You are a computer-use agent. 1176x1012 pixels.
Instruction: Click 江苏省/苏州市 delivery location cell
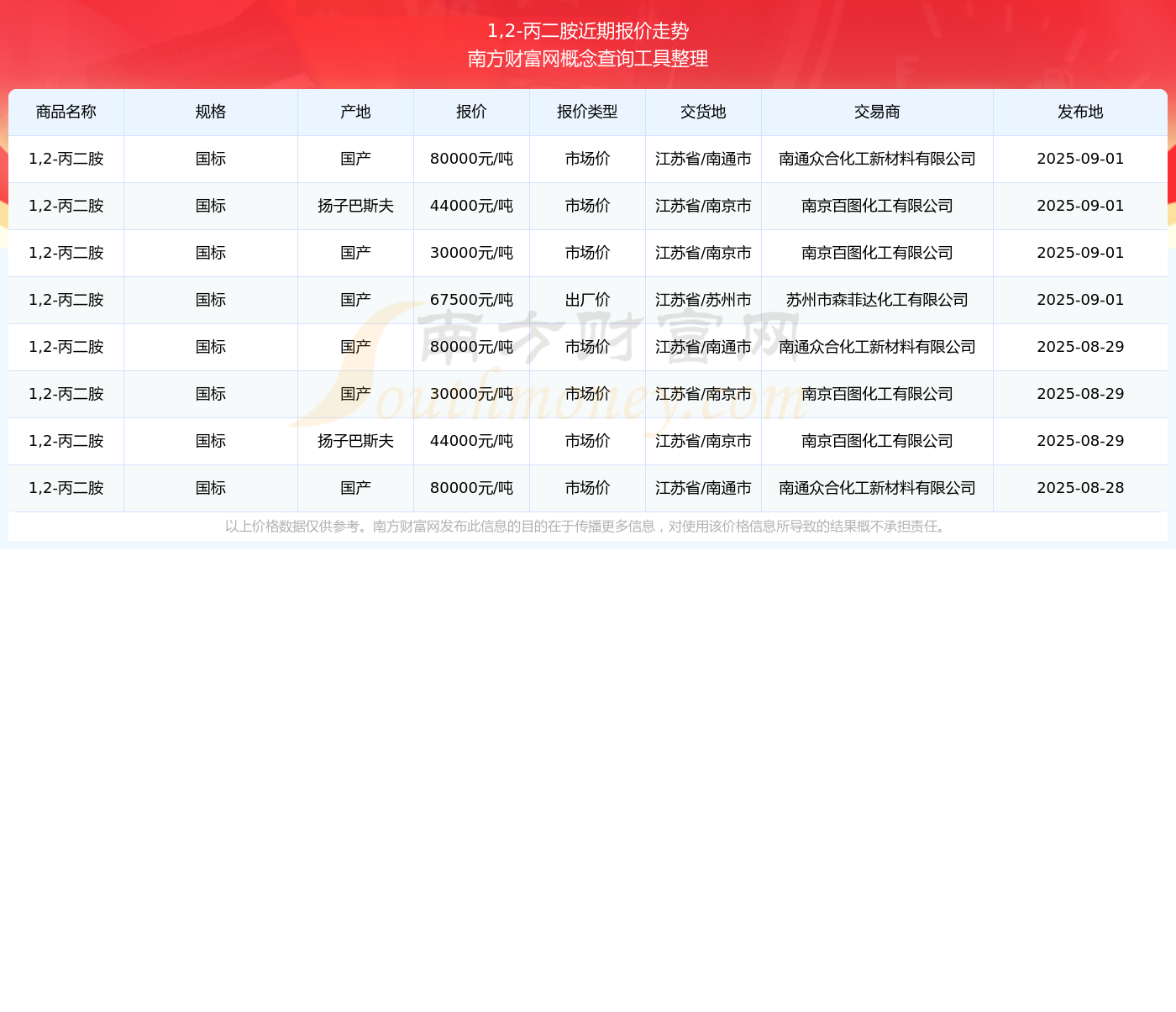pos(704,300)
